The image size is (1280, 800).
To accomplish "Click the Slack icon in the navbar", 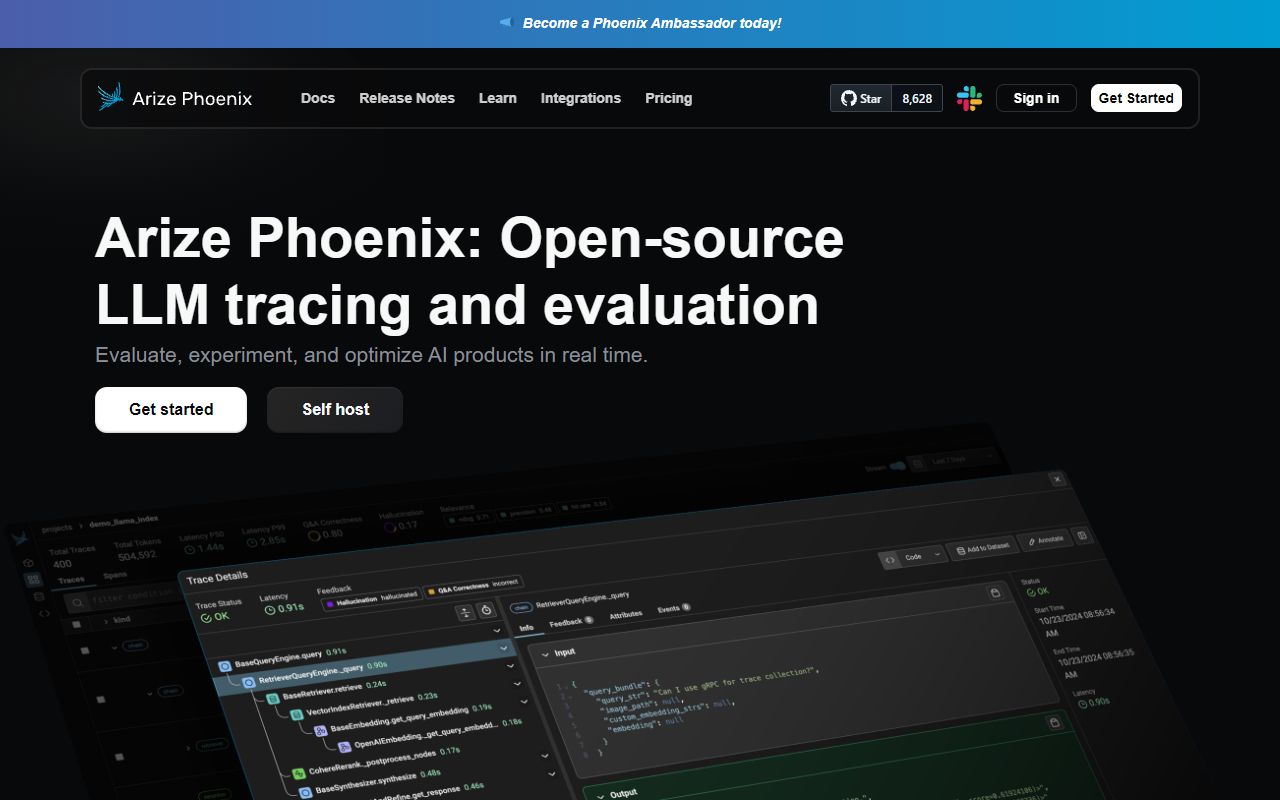I will coord(968,98).
